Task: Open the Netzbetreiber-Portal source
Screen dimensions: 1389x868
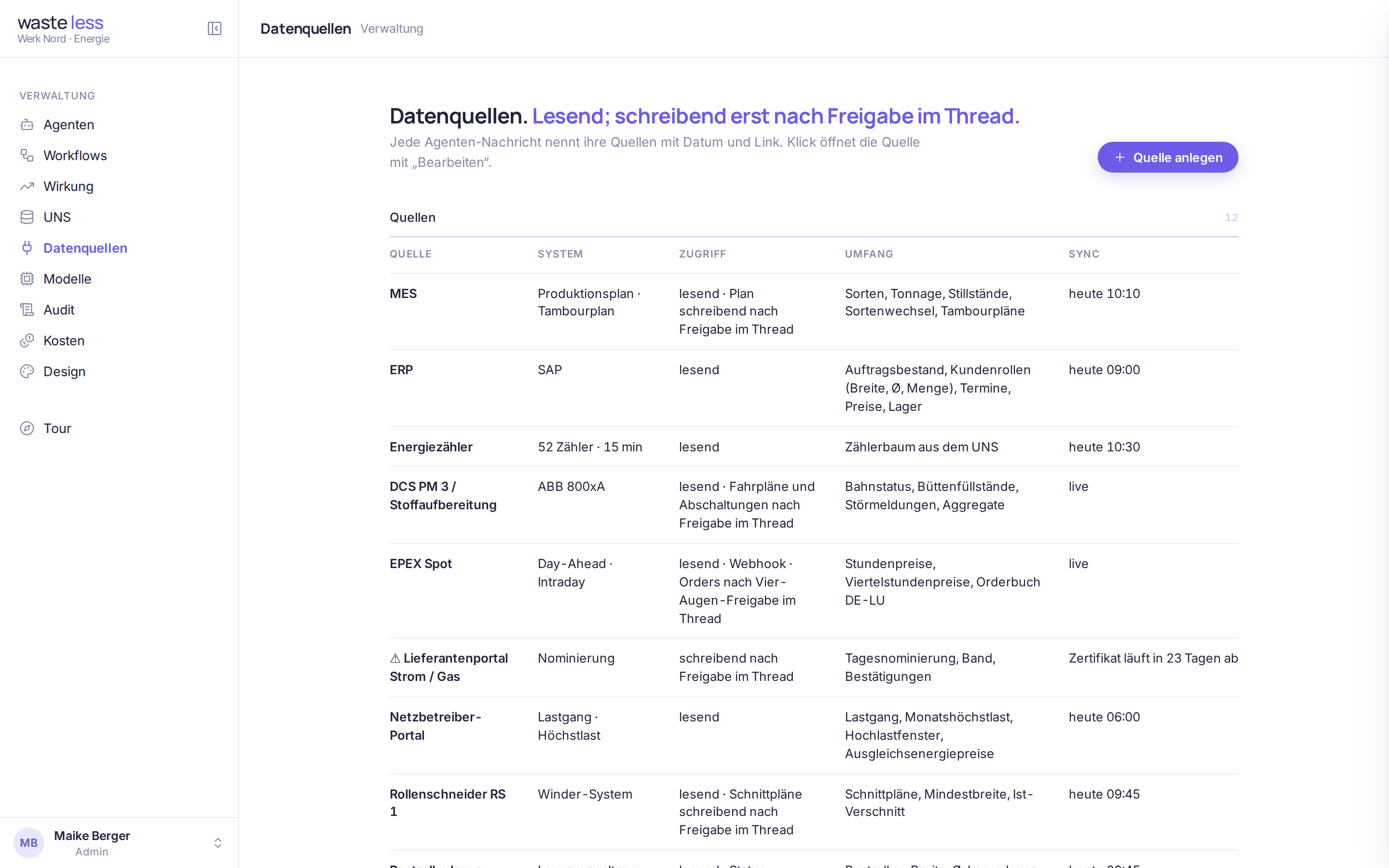Action: [814, 736]
